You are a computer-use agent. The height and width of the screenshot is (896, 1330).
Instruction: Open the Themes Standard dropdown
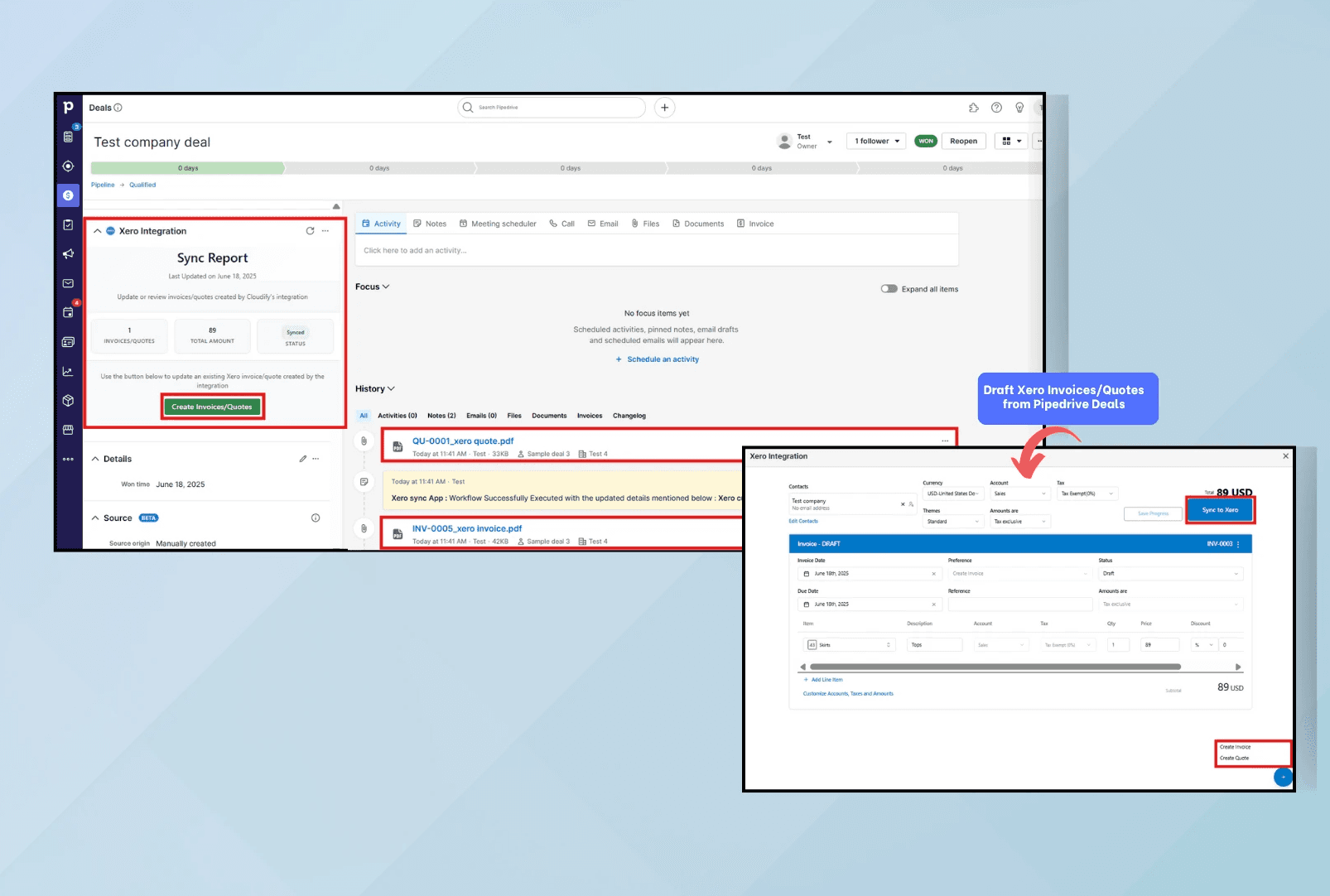952,522
